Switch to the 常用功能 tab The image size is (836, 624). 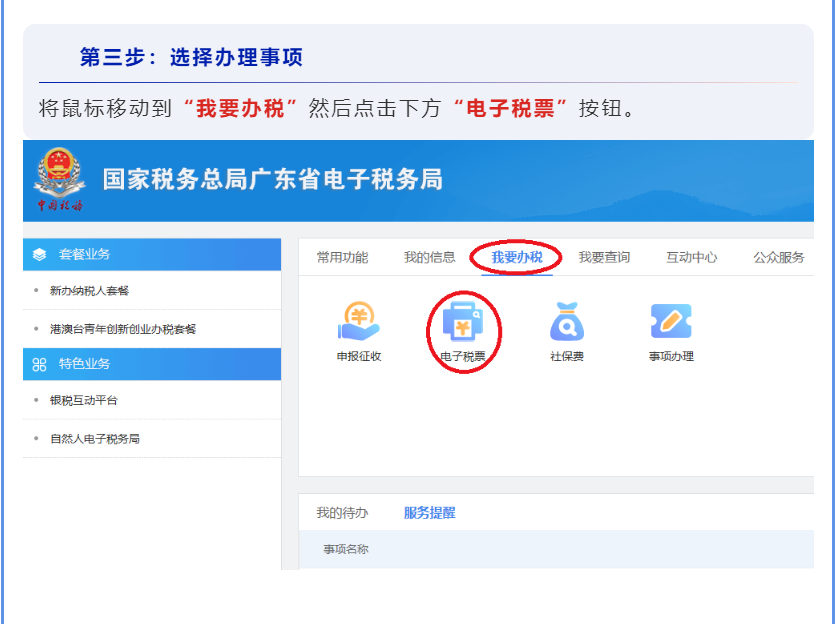coord(342,258)
